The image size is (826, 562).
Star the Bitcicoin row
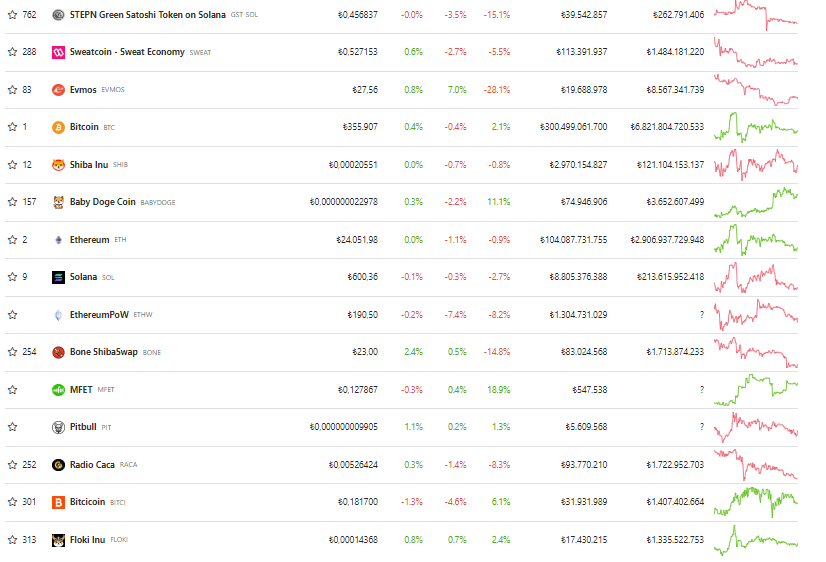13,502
